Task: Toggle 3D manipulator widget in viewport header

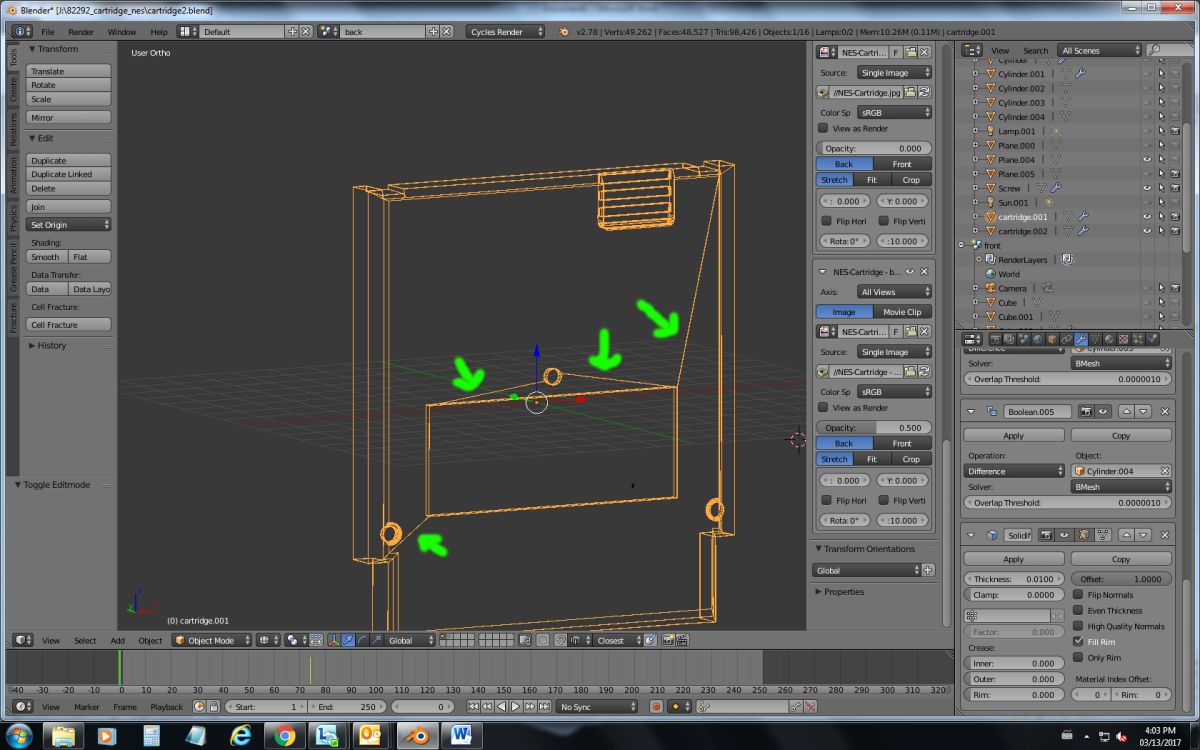Action: click(x=333, y=640)
